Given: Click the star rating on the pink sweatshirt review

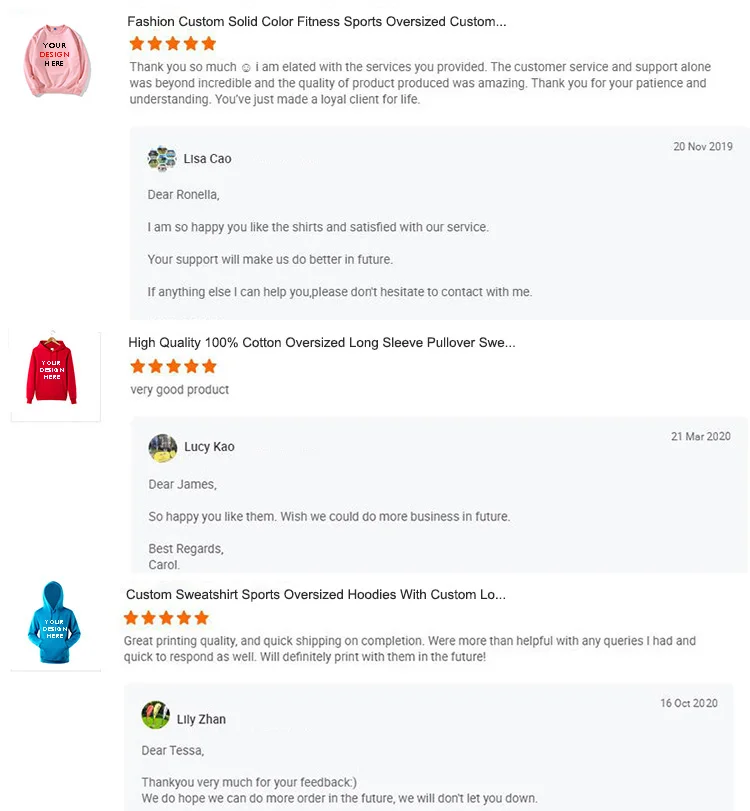Looking at the screenshot, I should point(173,44).
